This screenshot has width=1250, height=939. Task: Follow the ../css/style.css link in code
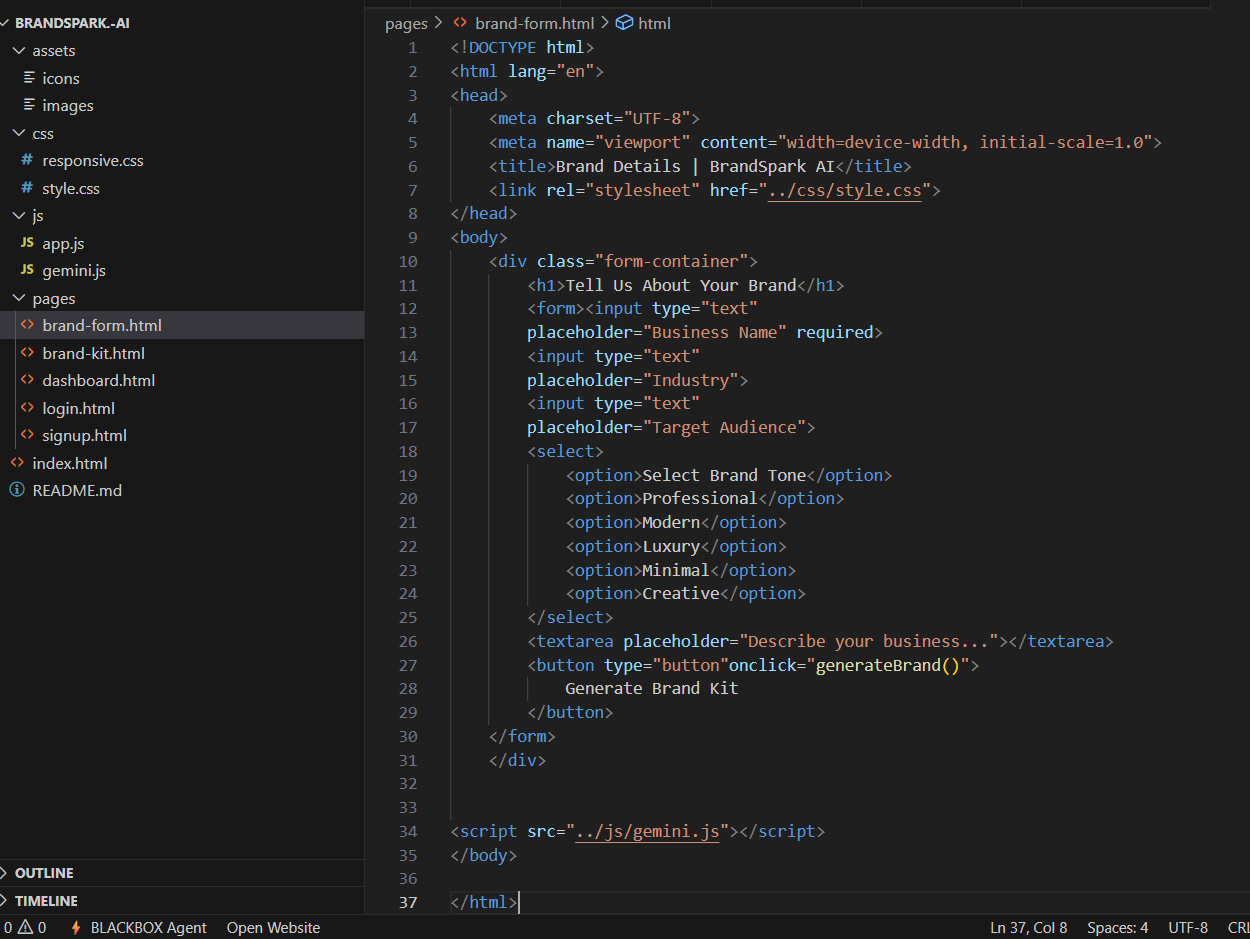coord(844,190)
